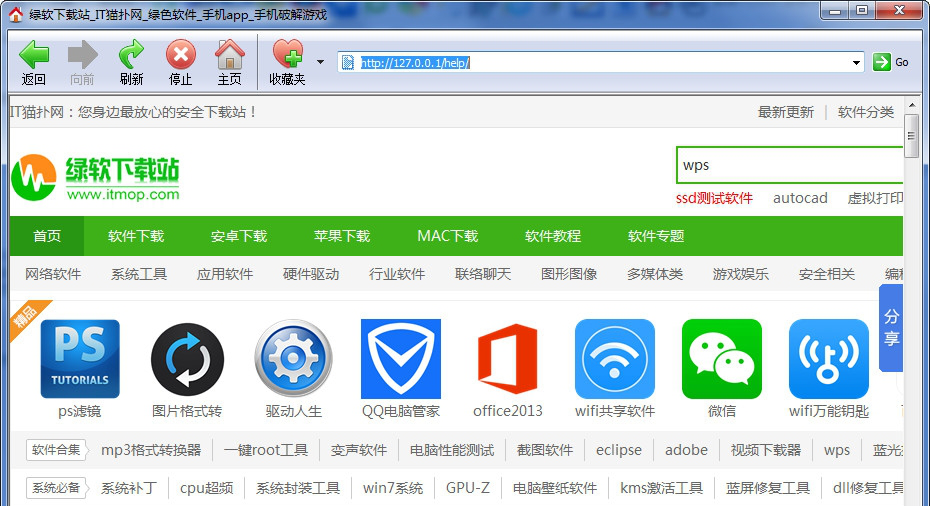This screenshot has width=930, height=526.
Task: Select the 安卓下载 navigation tab
Action: 239,236
